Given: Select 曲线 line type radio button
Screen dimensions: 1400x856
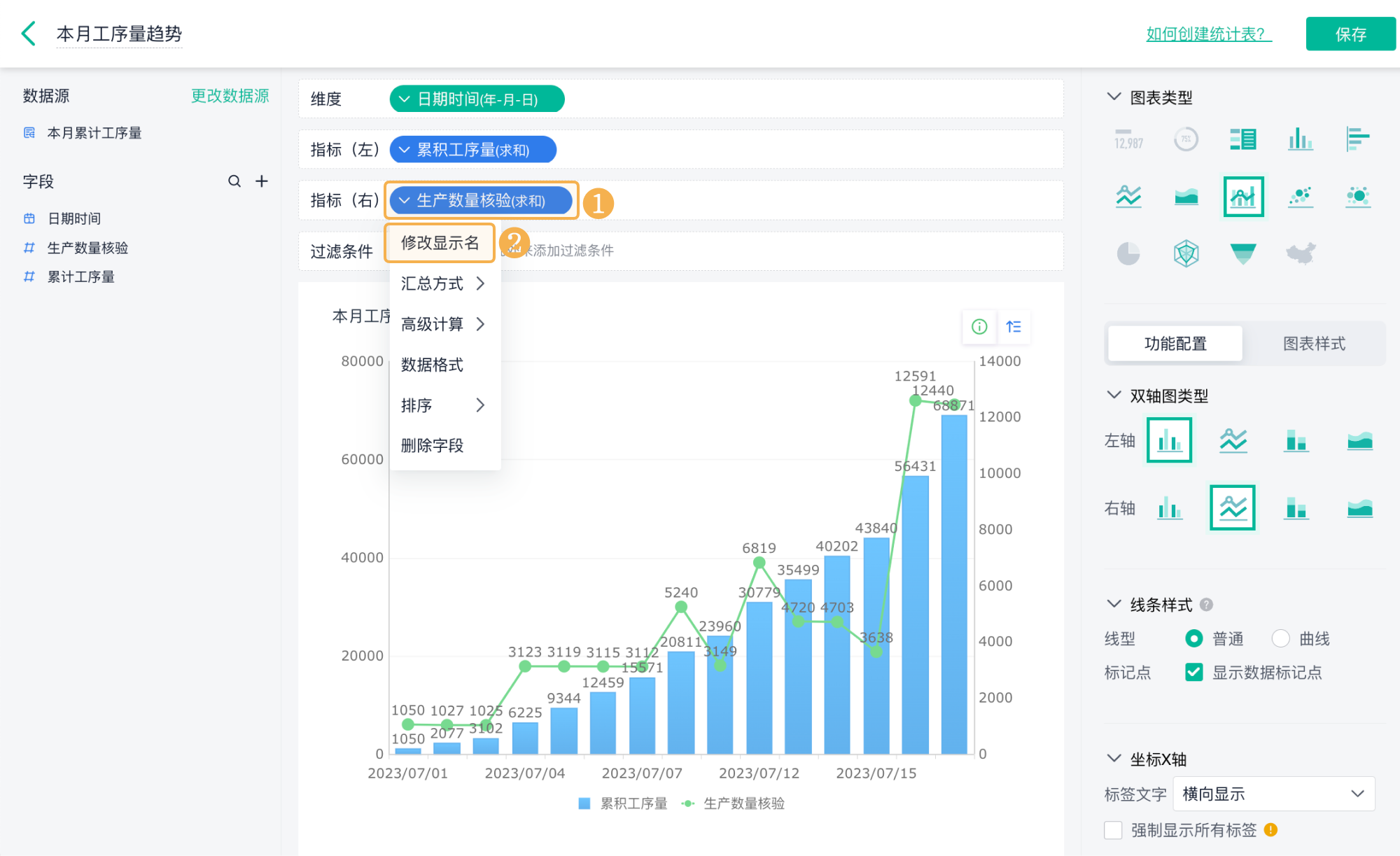Looking at the screenshot, I should click(1281, 638).
